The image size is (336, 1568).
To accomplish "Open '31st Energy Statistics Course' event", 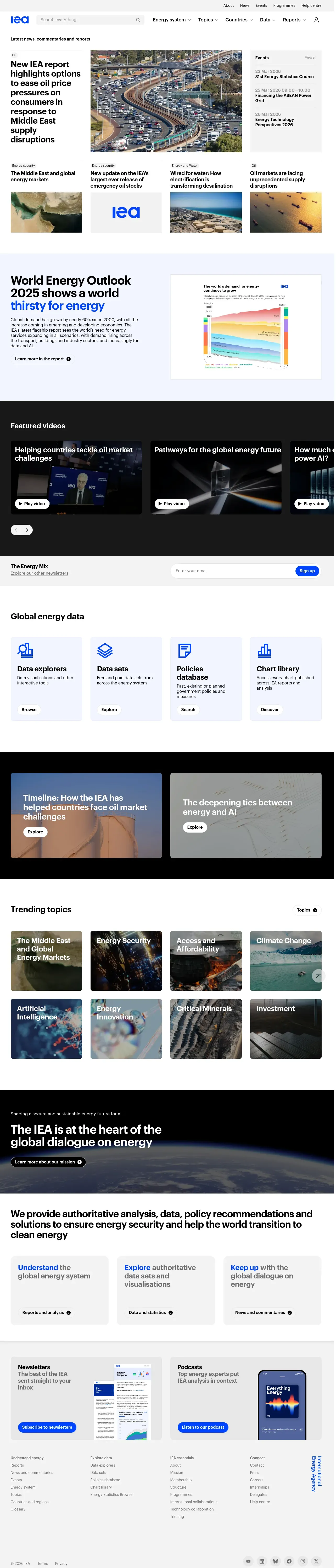I will point(285,77).
